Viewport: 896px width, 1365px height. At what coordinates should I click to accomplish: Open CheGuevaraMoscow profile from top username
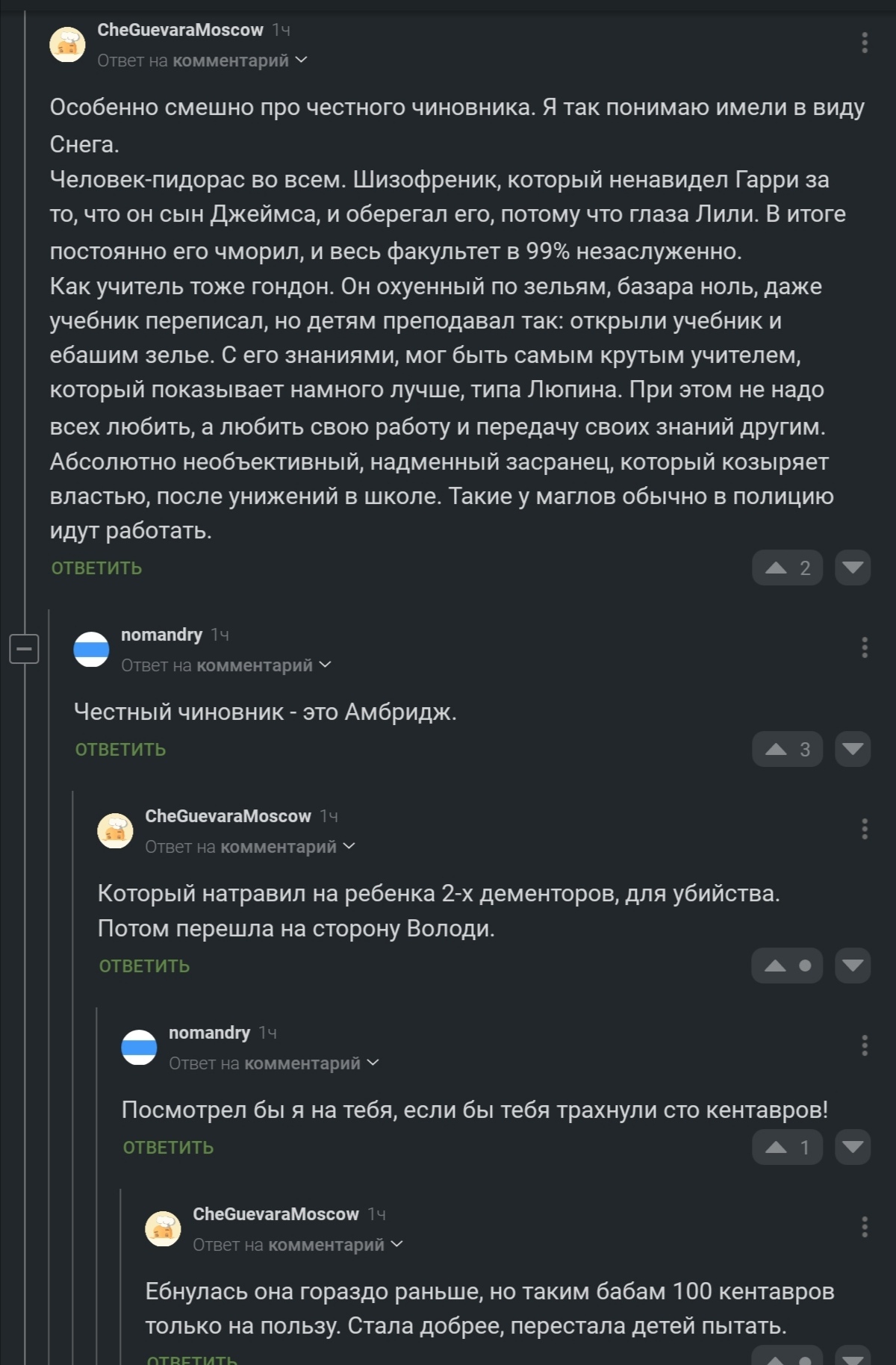coord(180,30)
